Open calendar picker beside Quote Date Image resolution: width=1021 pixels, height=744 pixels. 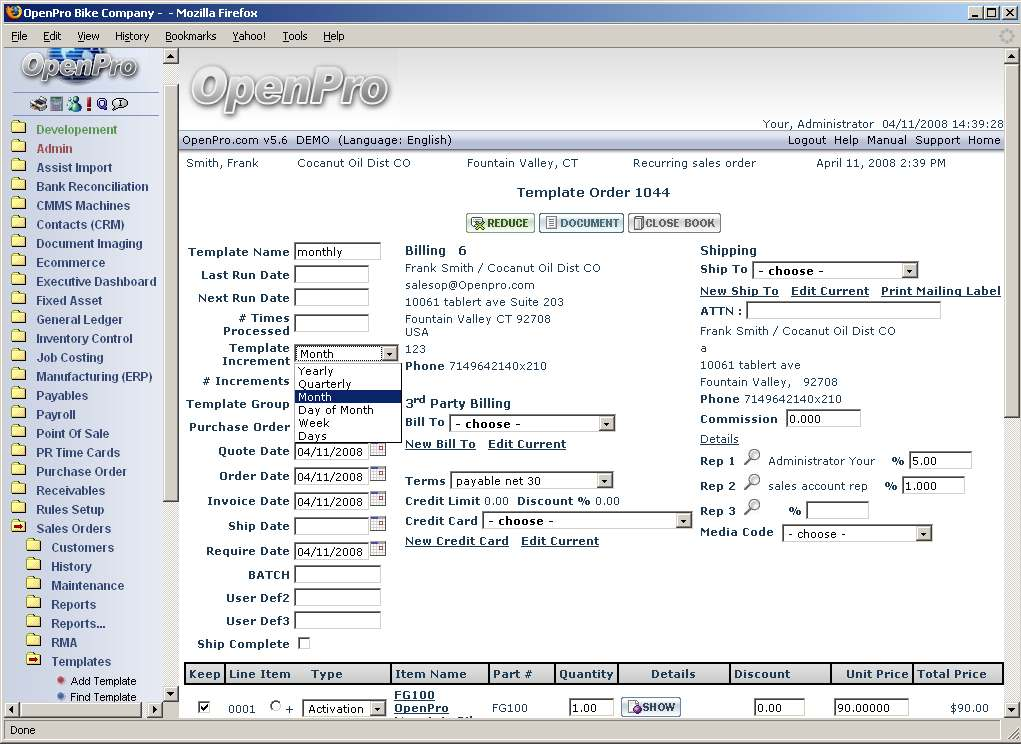(378, 450)
